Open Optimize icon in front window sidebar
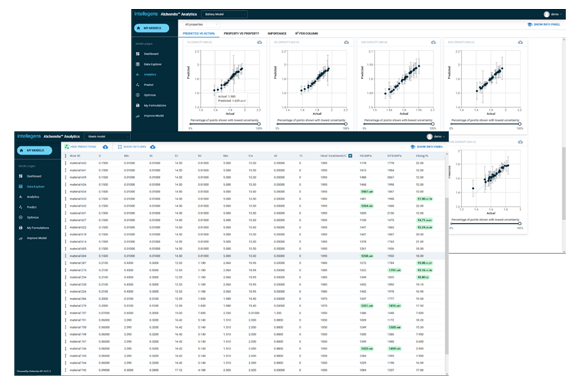The width and height of the screenshot is (580, 386). click(21, 217)
